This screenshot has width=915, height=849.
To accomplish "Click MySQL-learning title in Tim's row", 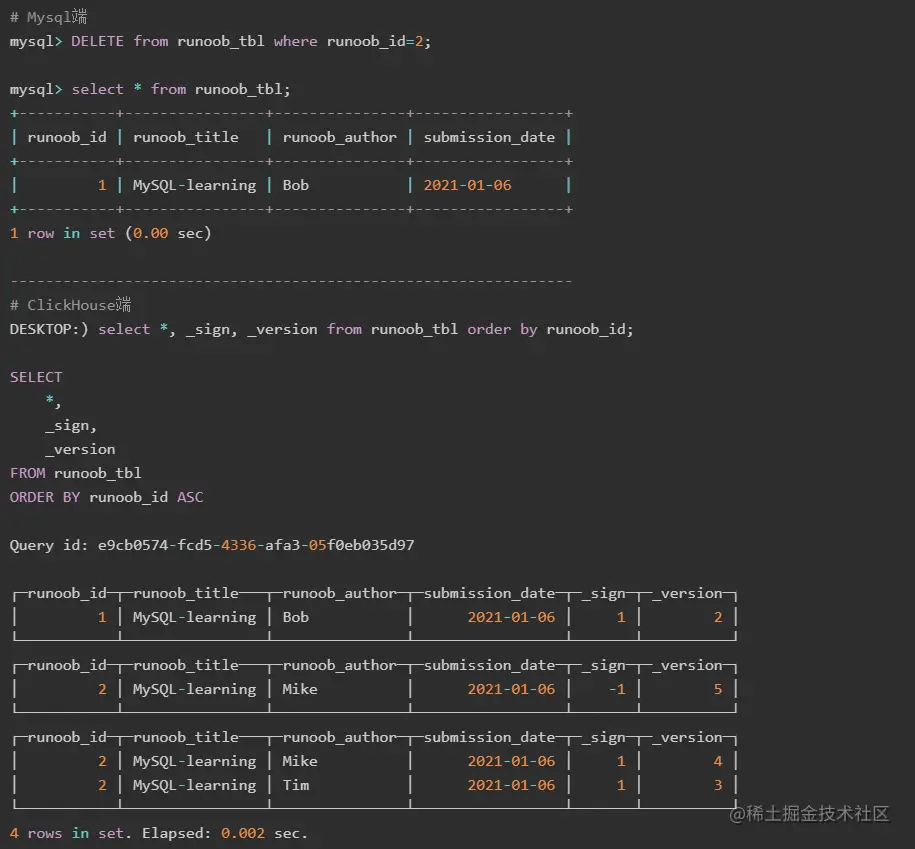I will [194, 785].
